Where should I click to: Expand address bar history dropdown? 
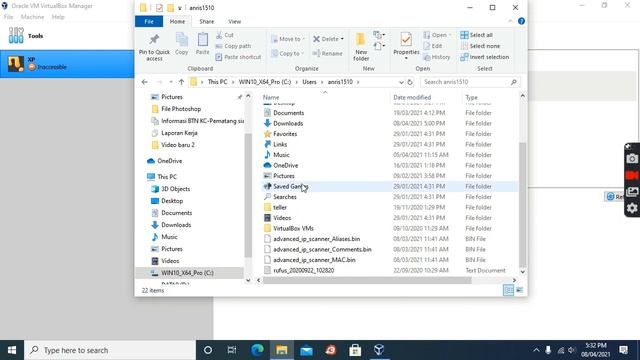pos(401,82)
